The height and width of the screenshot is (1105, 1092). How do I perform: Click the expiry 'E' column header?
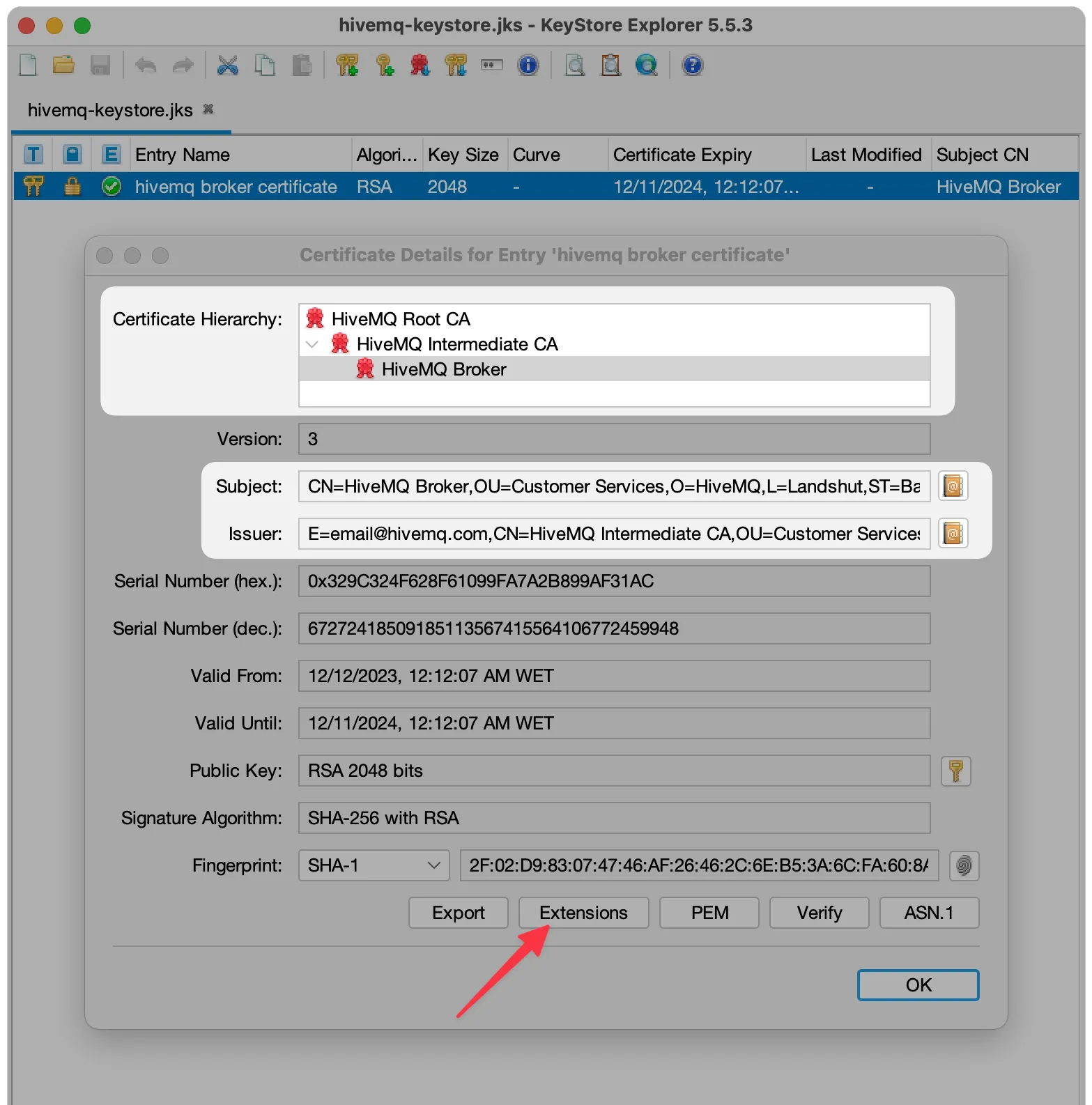point(111,155)
